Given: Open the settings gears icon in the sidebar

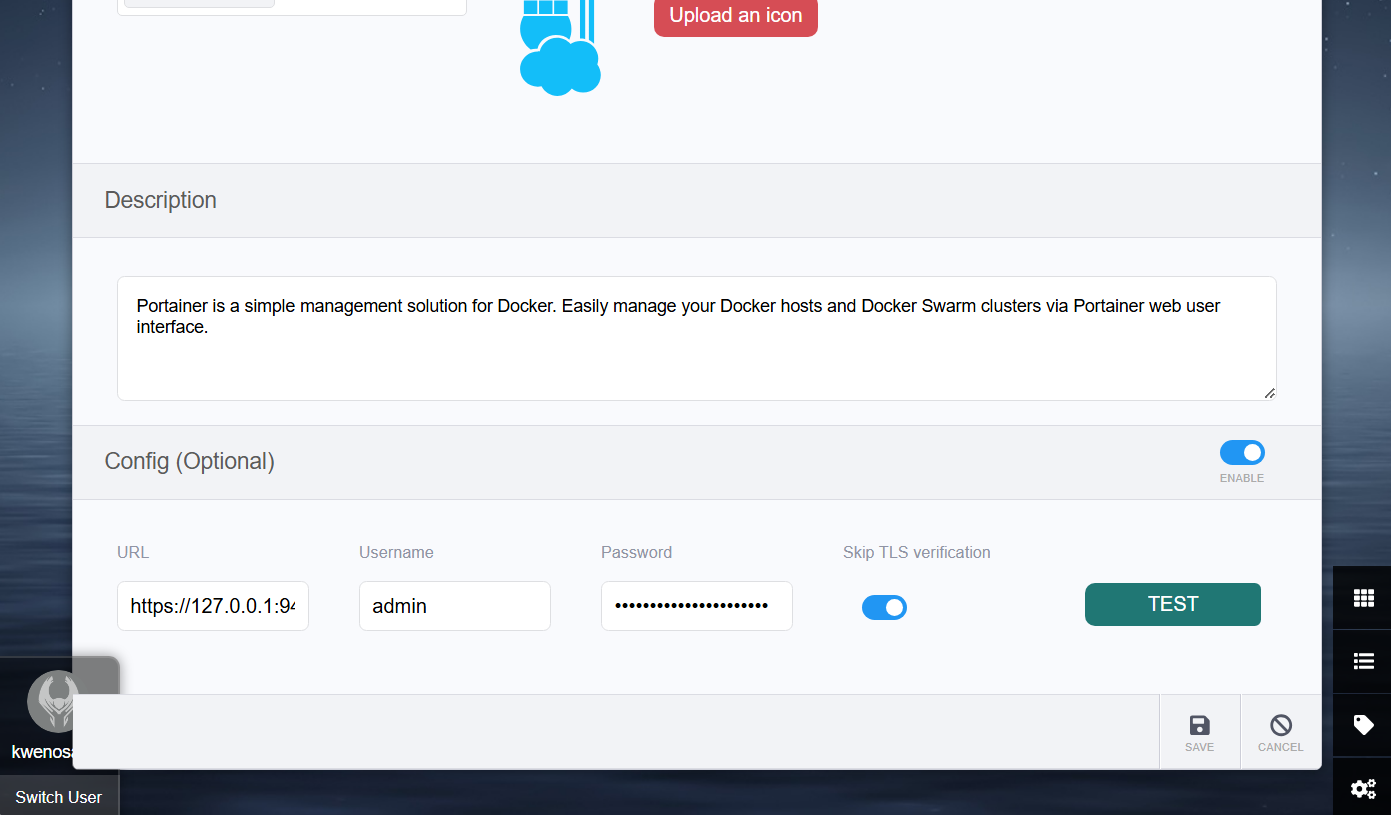Looking at the screenshot, I should (x=1363, y=788).
